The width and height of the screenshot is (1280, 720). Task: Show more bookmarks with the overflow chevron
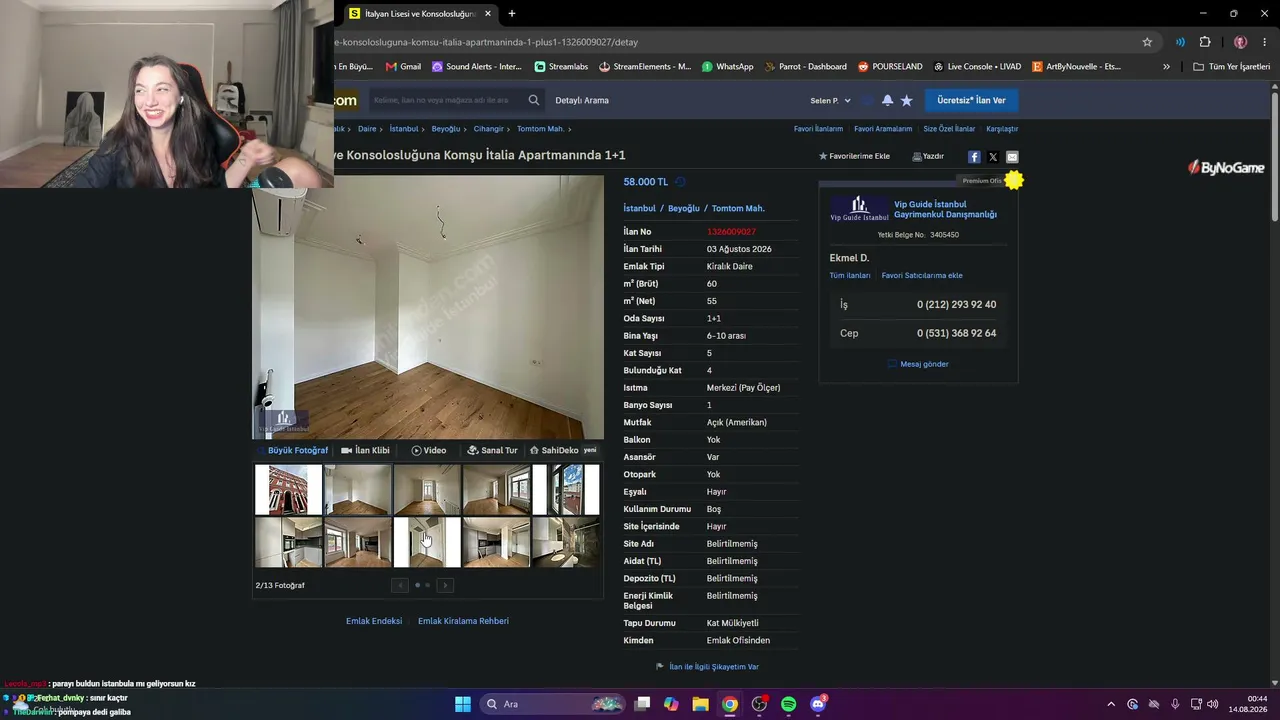[x=1166, y=67]
